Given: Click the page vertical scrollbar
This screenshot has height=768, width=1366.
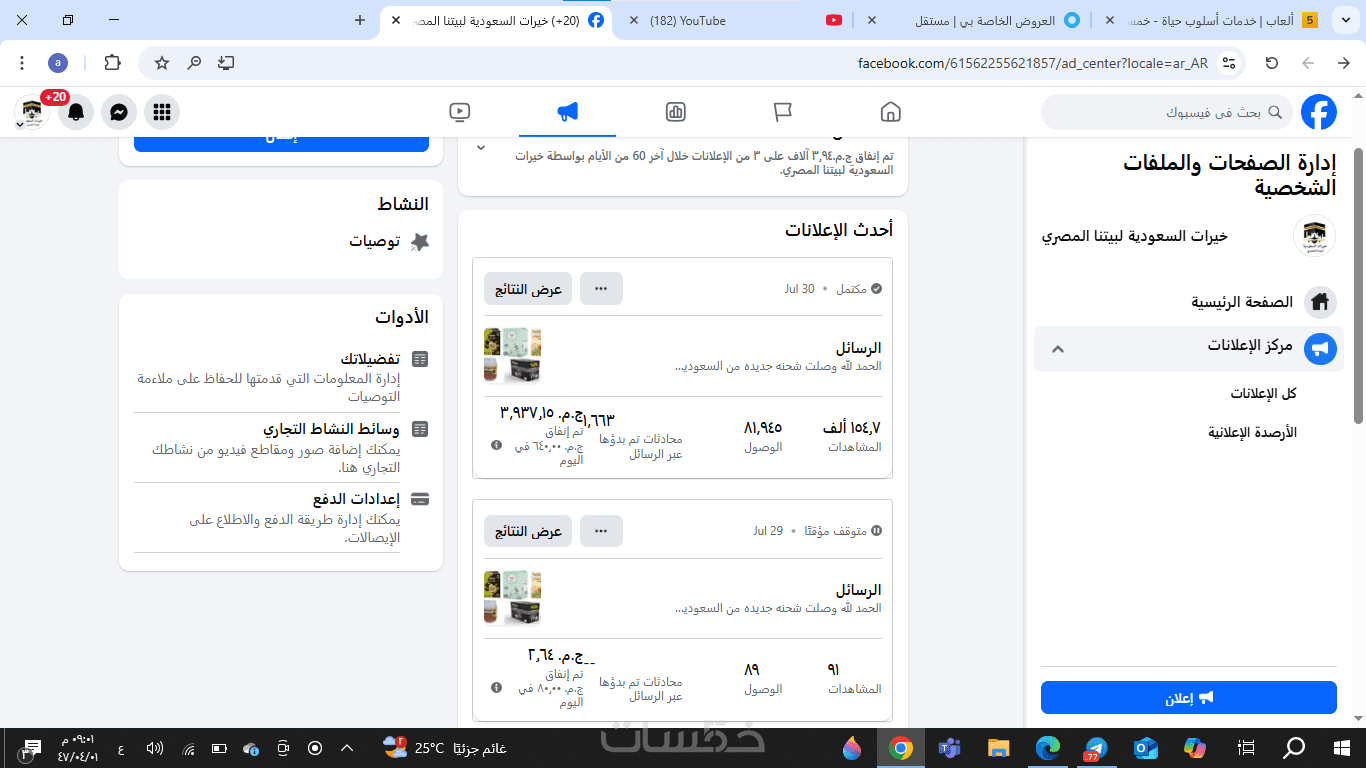Looking at the screenshot, I should 1358,287.
